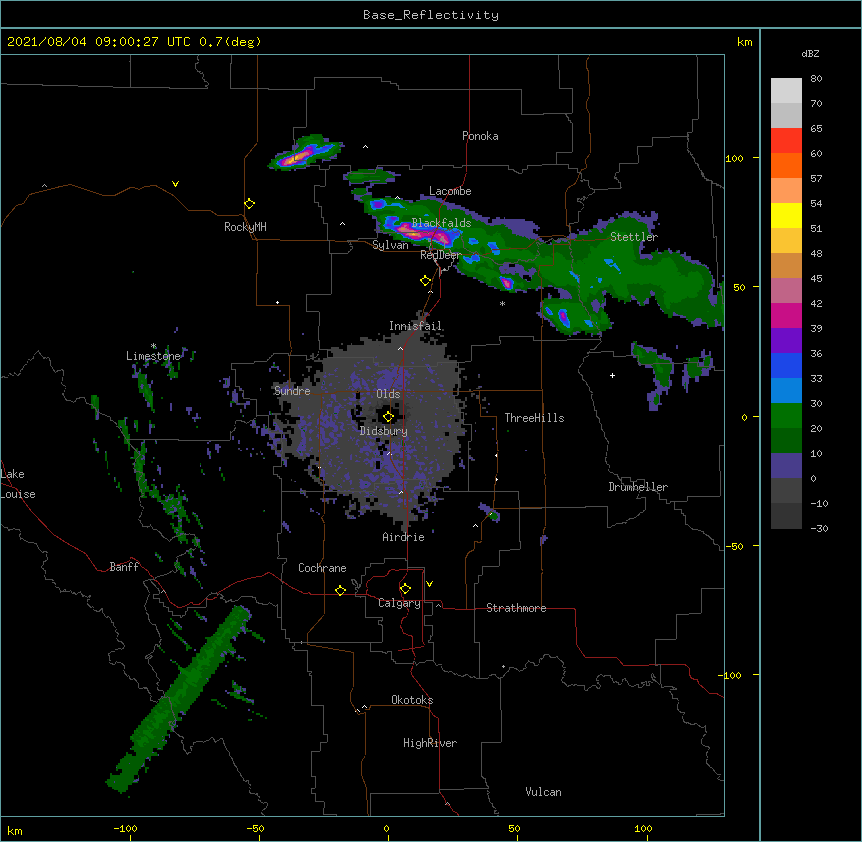
Task: Choose the light gray 80-70 dBZ legend swatch
Action: (x=786, y=91)
